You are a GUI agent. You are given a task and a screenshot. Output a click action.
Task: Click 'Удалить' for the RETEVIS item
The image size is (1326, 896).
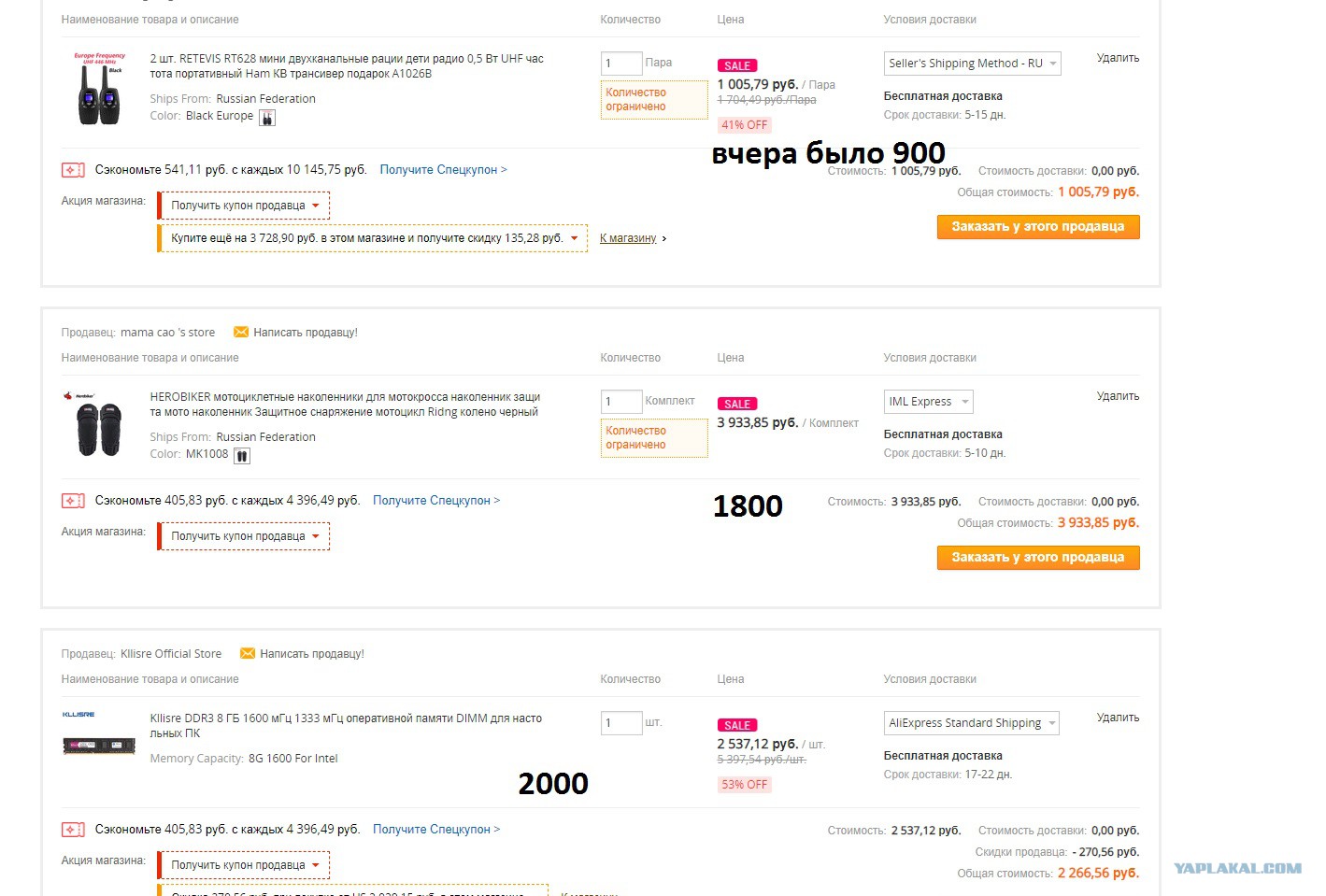(1118, 58)
